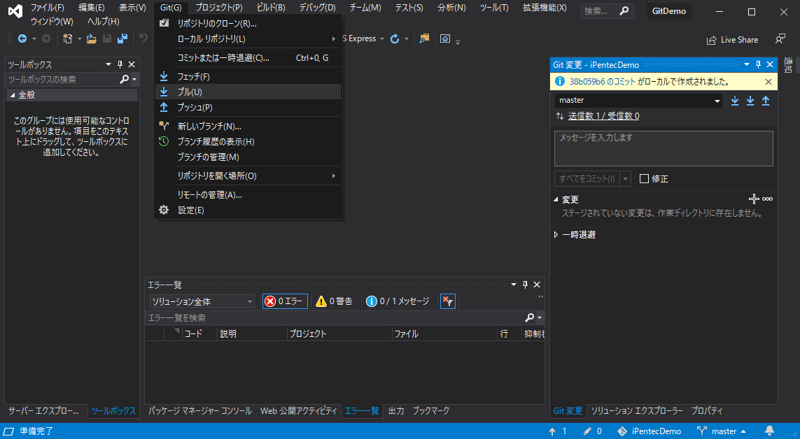This screenshot has width=800, height=439.
Task: Click the error list search magnifier icon
Action: [530, 318]
